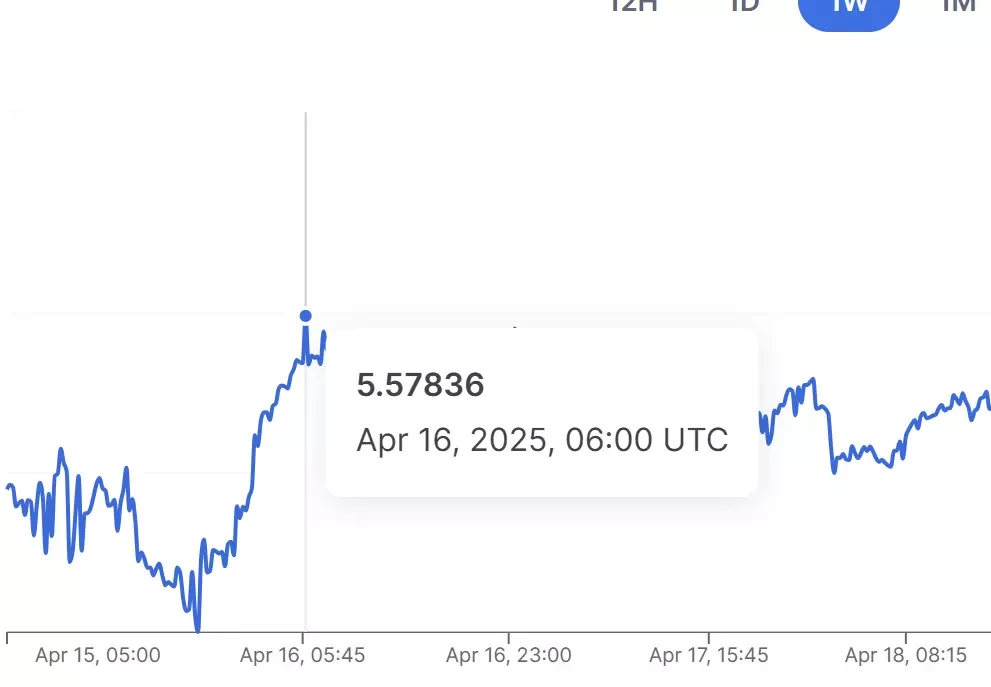This screenshot has height=687, width=991.
Task: Click the 5.57836 value in tooltip
Action: (x=420, y=384)
